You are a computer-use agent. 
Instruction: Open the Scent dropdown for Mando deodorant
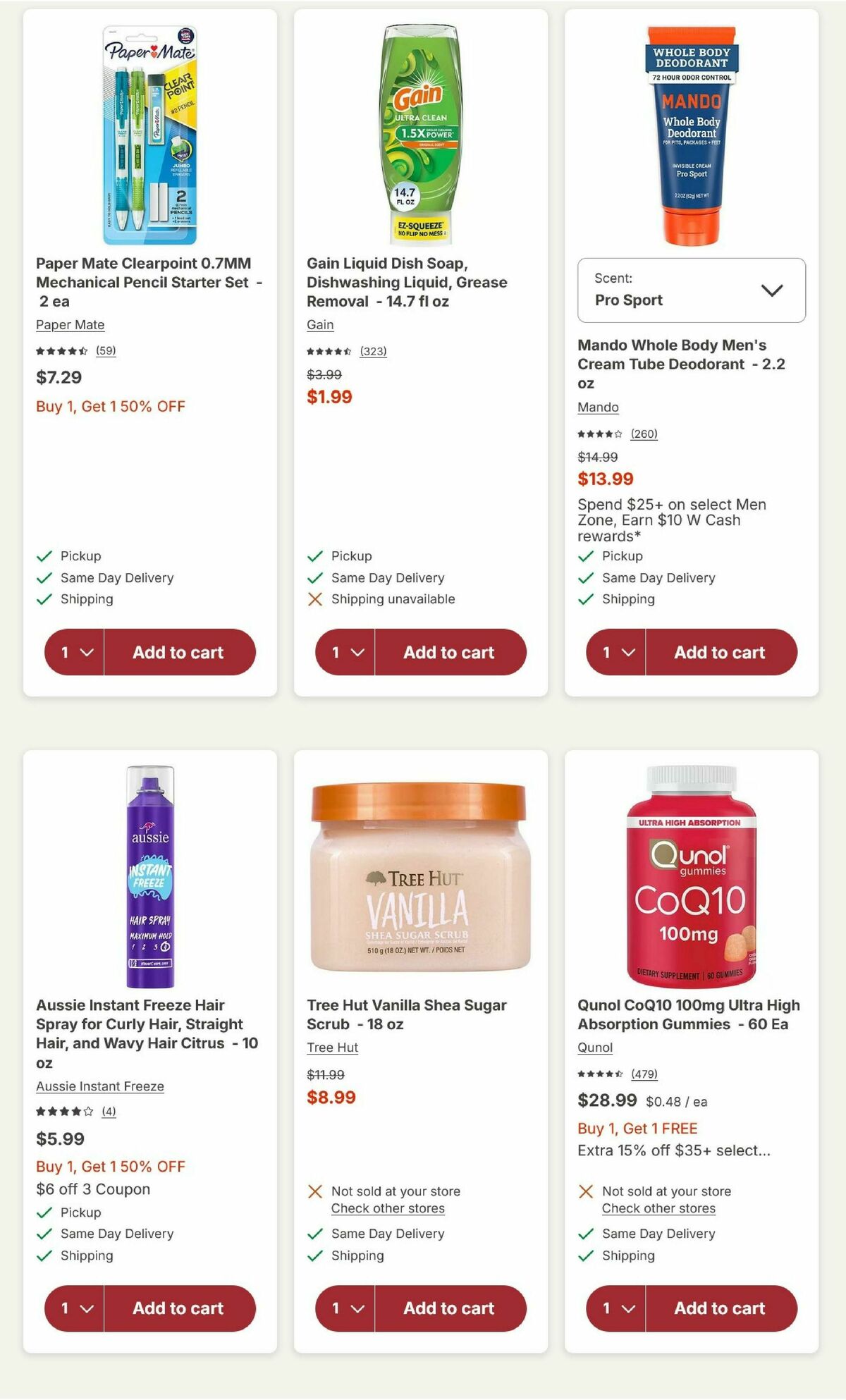(692, 290)
